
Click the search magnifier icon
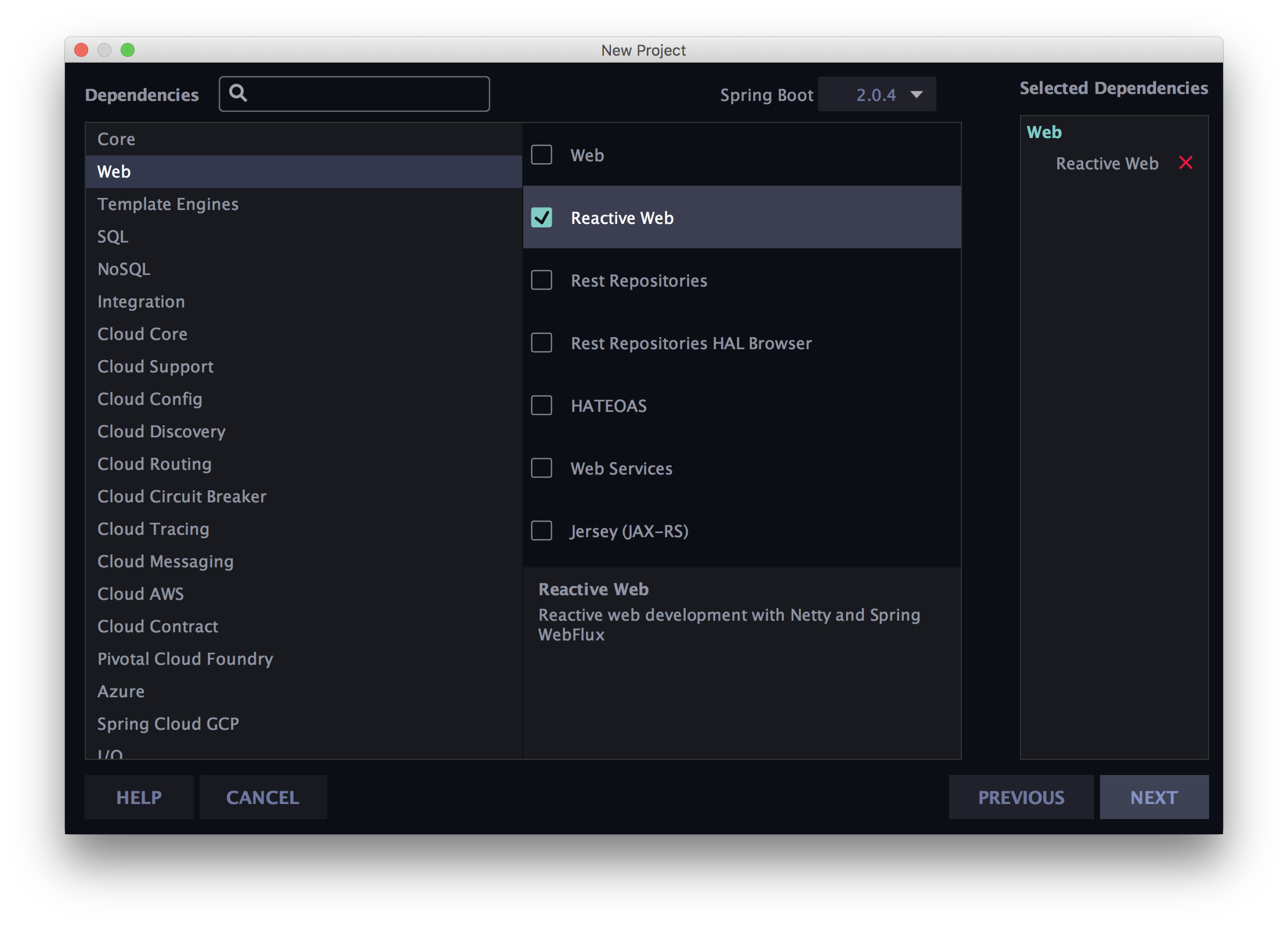point(238,93)
